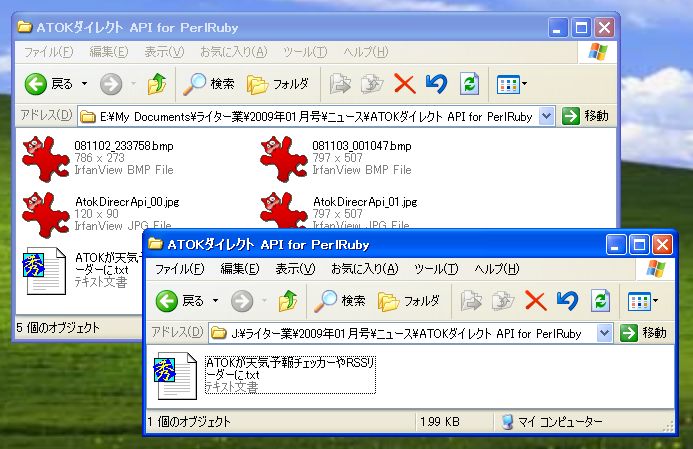Toggle the Folders (フォルダ) pane in the back window
The height and width of the screenshot is (449, 693).
tap(278, 84)
